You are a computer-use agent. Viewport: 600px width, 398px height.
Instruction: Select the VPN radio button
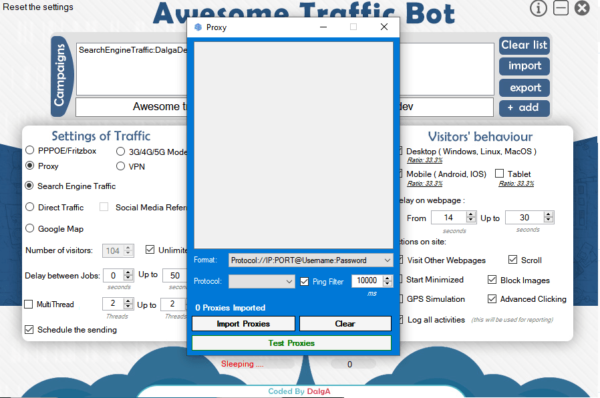point(121,166)
